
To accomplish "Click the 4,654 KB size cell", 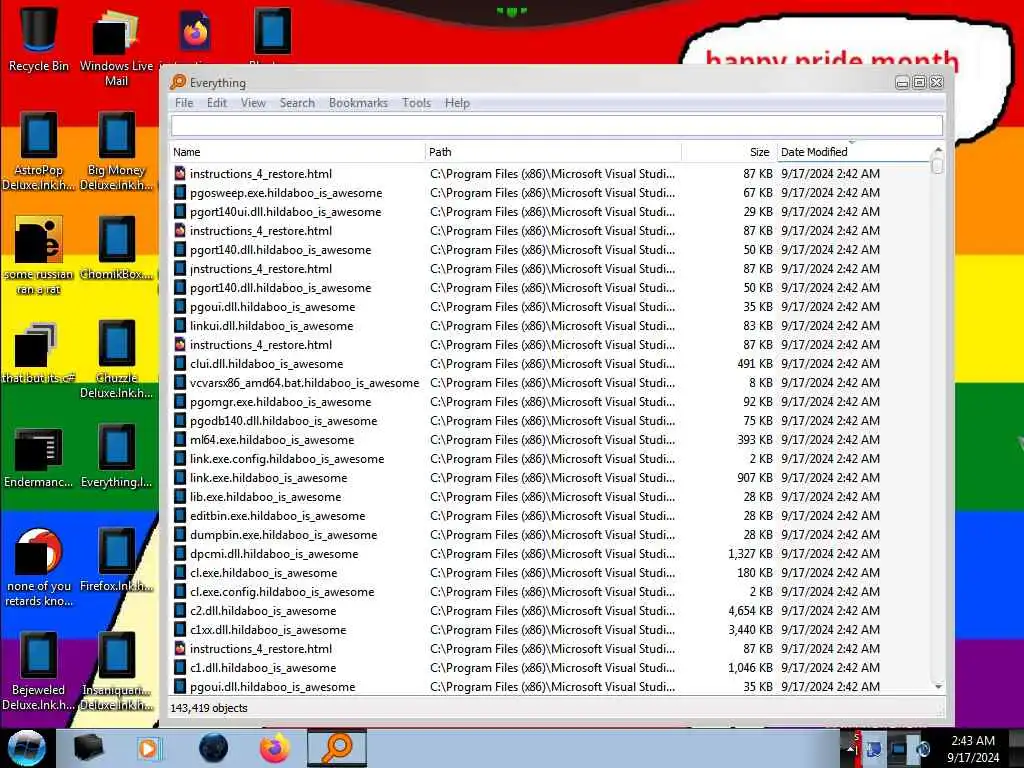I will pos(750,611).
